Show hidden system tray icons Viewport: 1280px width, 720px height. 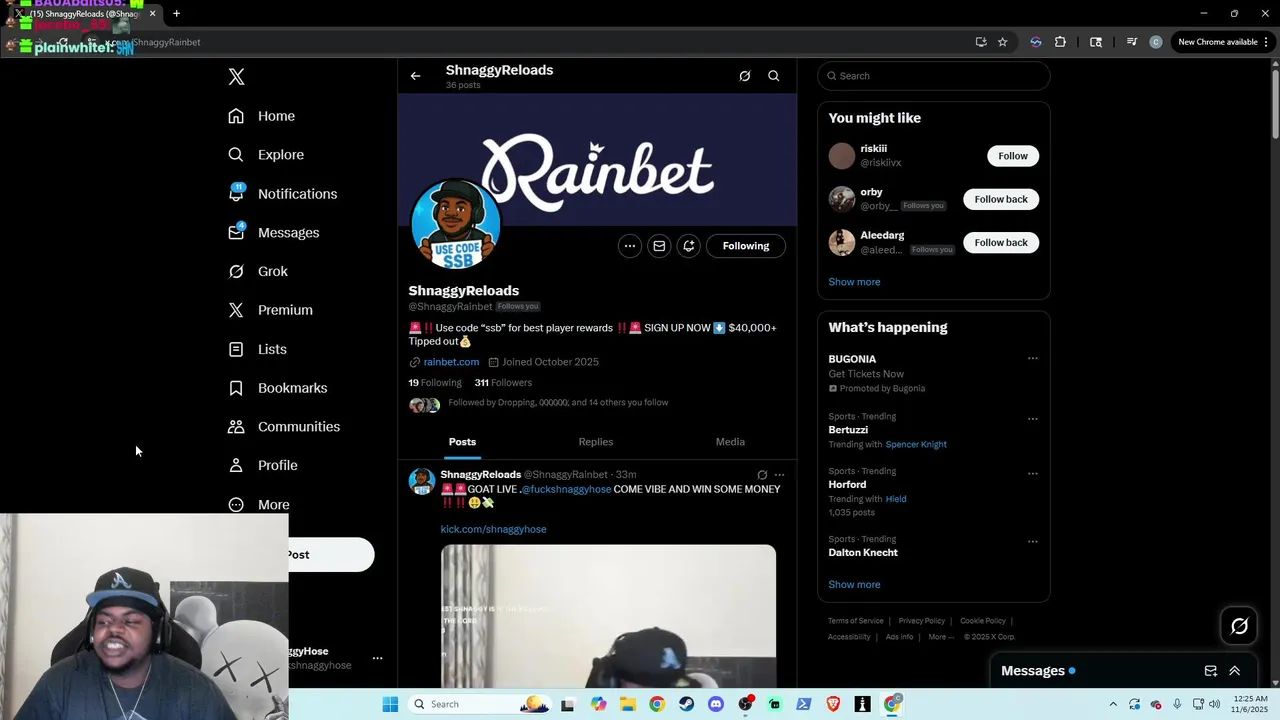pos(1113,704)
